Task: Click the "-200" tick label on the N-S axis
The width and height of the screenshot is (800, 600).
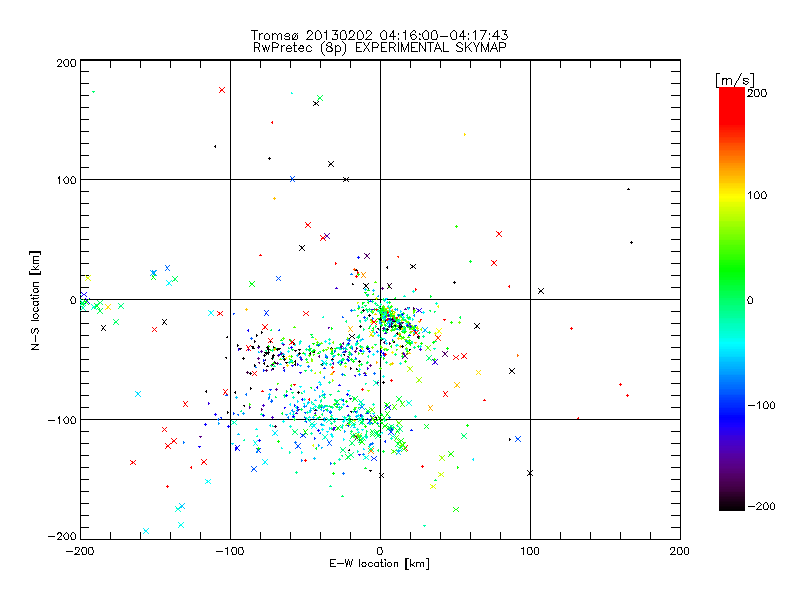Action: tap(62, 536)
